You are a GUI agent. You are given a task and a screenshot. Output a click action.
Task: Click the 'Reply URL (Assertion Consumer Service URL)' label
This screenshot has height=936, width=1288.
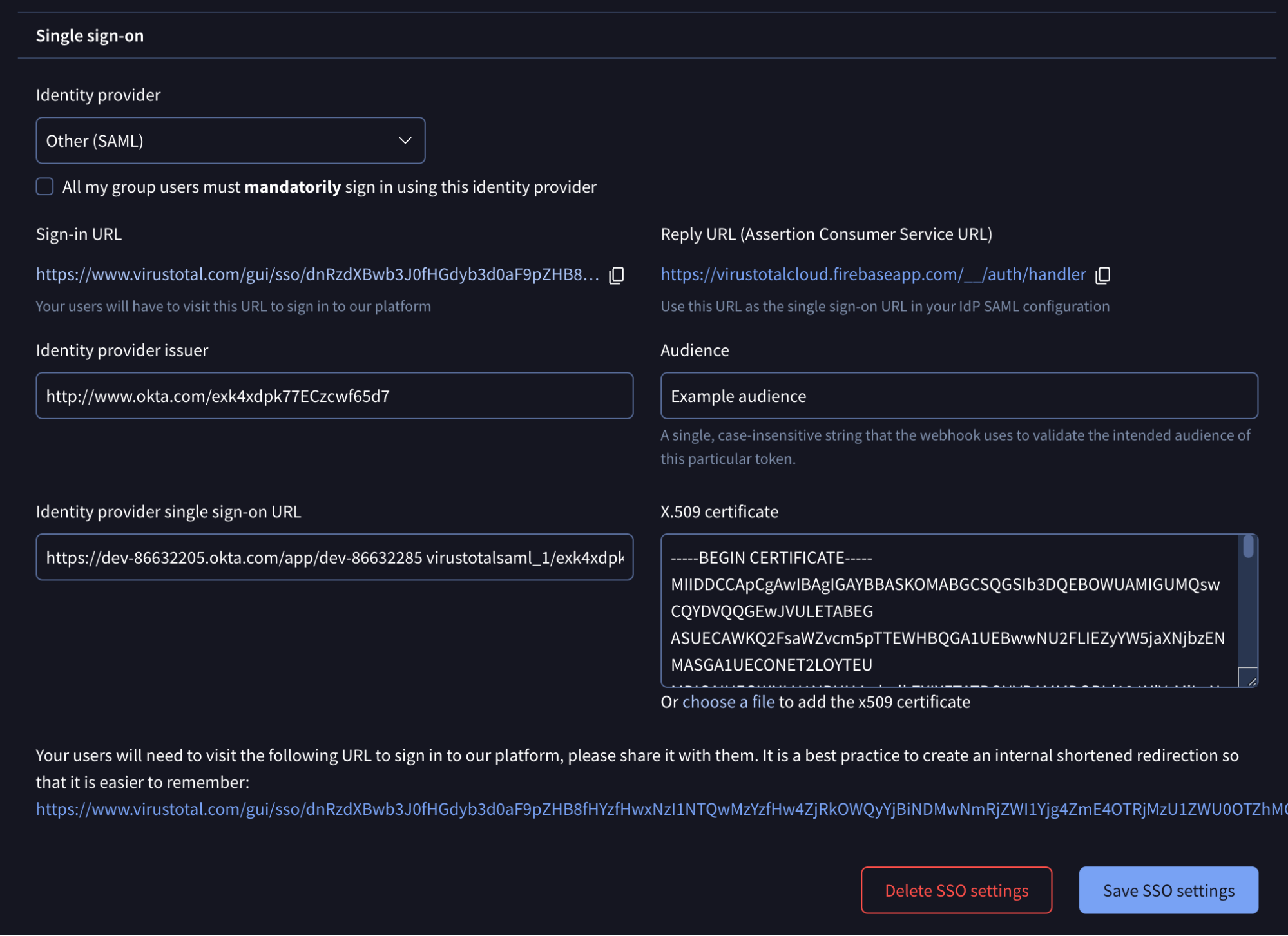tap(826, 234)
